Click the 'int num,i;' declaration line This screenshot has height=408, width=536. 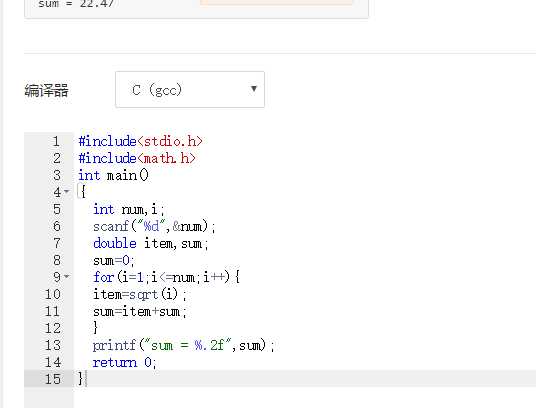tap(129, 209)
